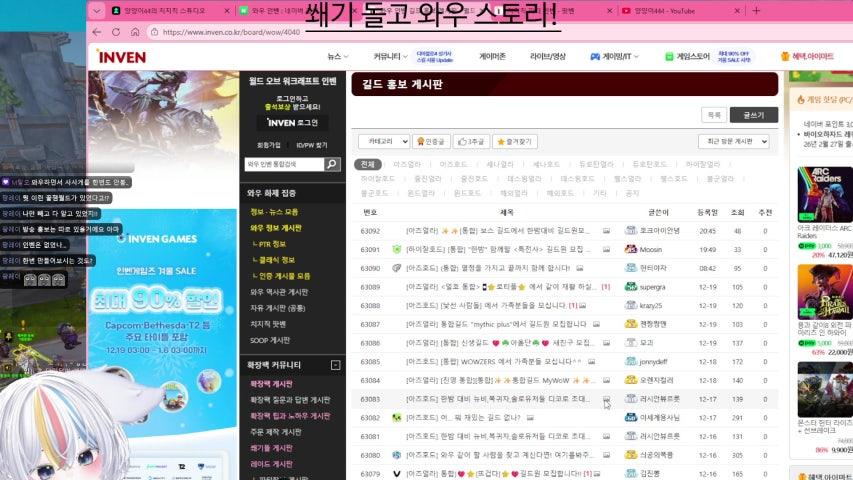Click author jonnydeff name
This screenshot has height=480, width=853.
[653, 361]
